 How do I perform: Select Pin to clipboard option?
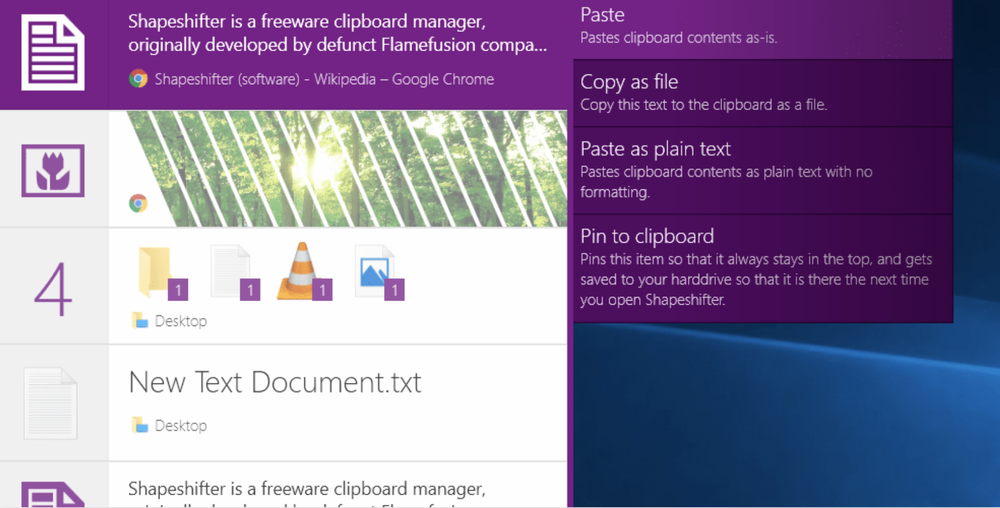click(x=763, y=269)
